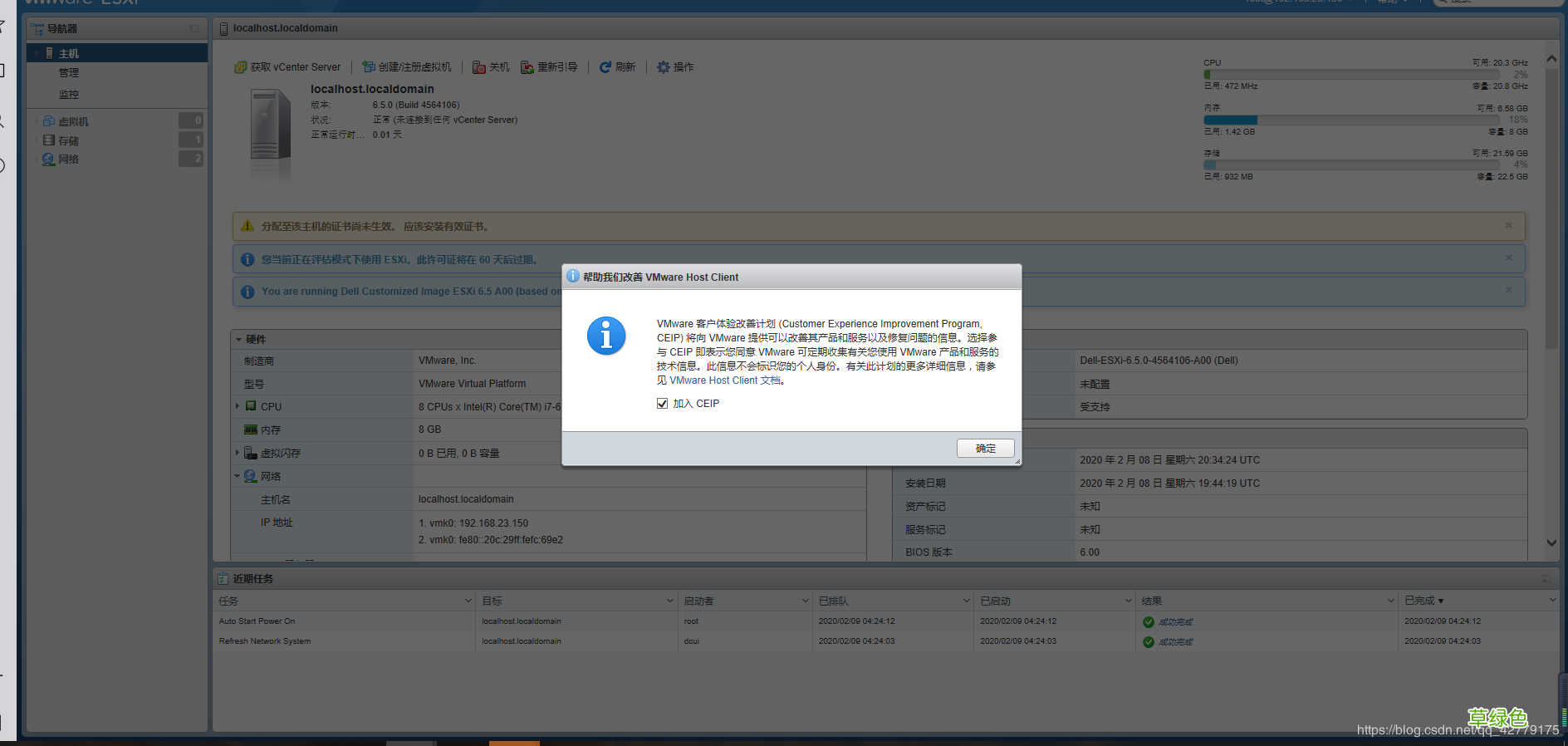Open 已启动 column dropdown arrow
Screen dimensions: 1568x746
(1128, 601)
